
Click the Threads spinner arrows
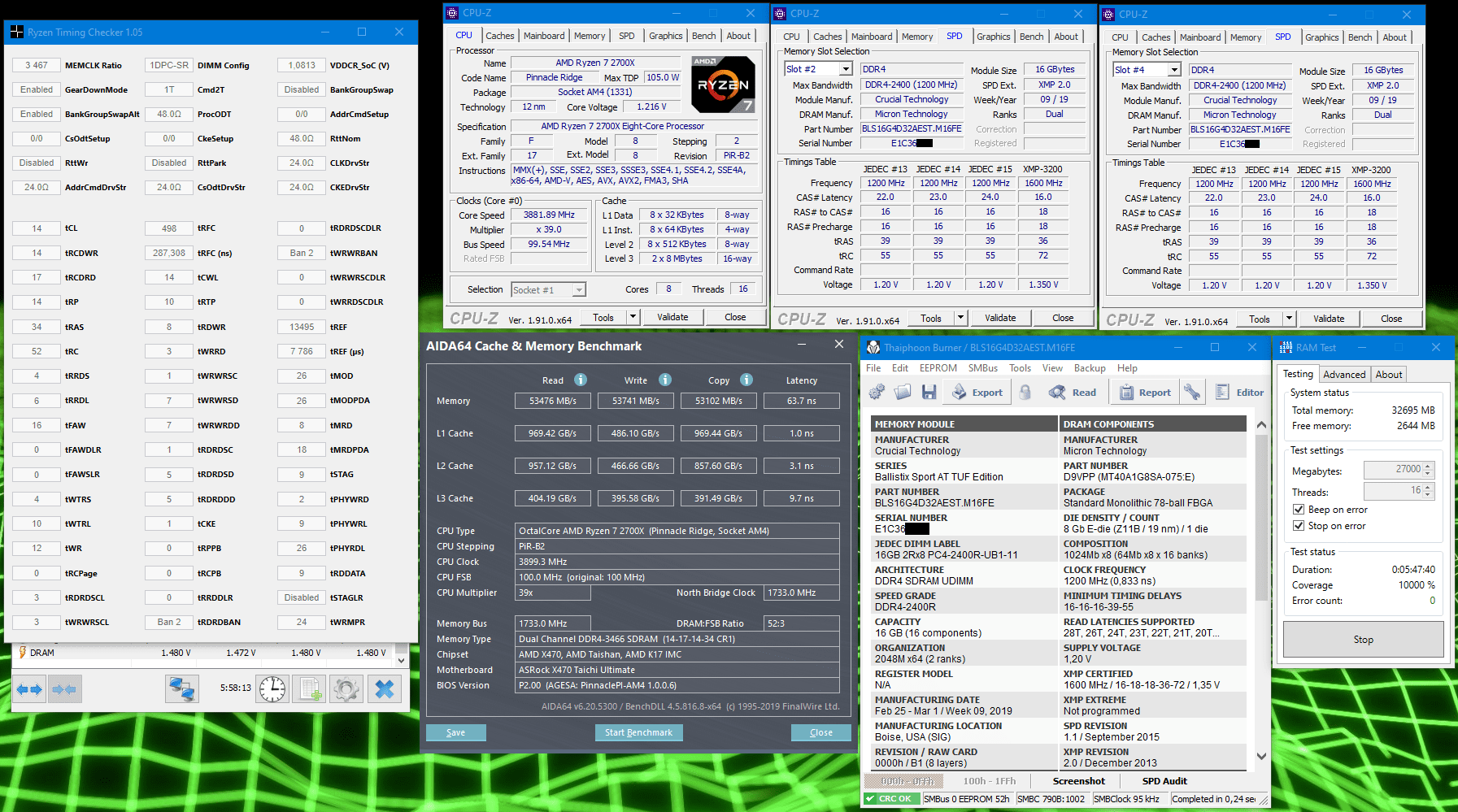tap(1428, 491)
